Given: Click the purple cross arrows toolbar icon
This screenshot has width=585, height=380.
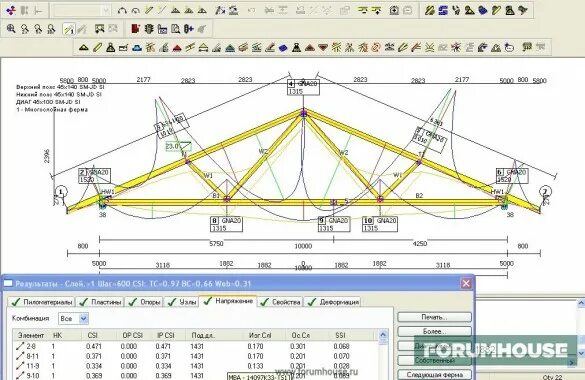Looking at the screenshot, I should coord(11,10).
